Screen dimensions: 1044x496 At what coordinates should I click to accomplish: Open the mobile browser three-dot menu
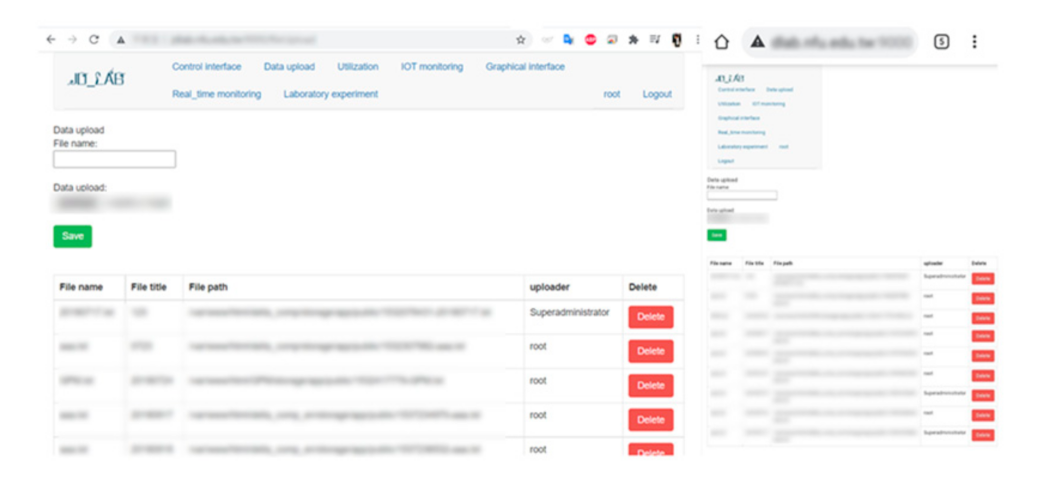click(x=974, y=41)
